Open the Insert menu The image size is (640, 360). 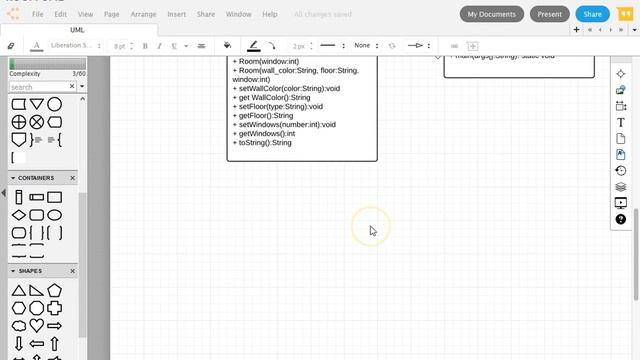(176, 14)
